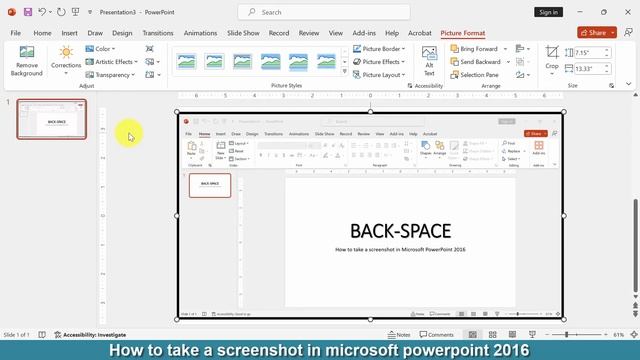Fit slide to current window icon
Image resolution: width=640 pixels, height=360 pixels.
tap(633, 335)
